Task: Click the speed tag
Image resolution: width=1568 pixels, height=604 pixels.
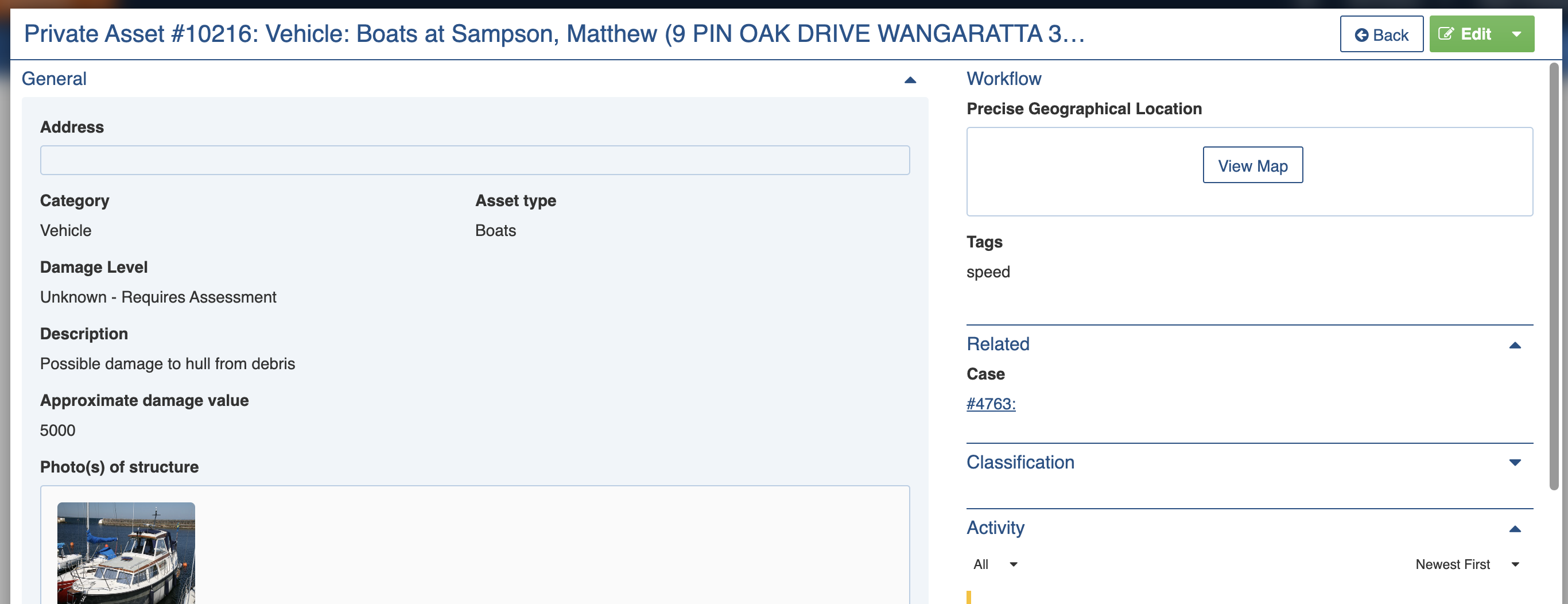Action: [x=988, y=272]
